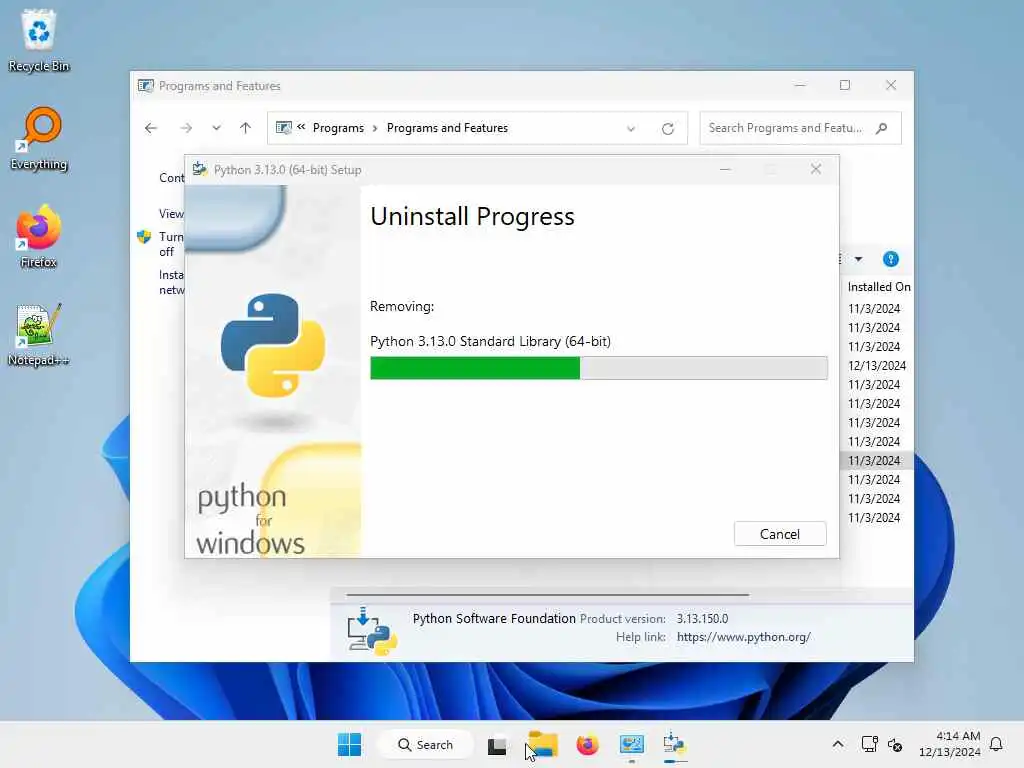Image resolution: width=1024 pixels, height=768 pixels.
Task: Sort by the Installed On column
Action: pyautogui.click(x=878, y=287)
